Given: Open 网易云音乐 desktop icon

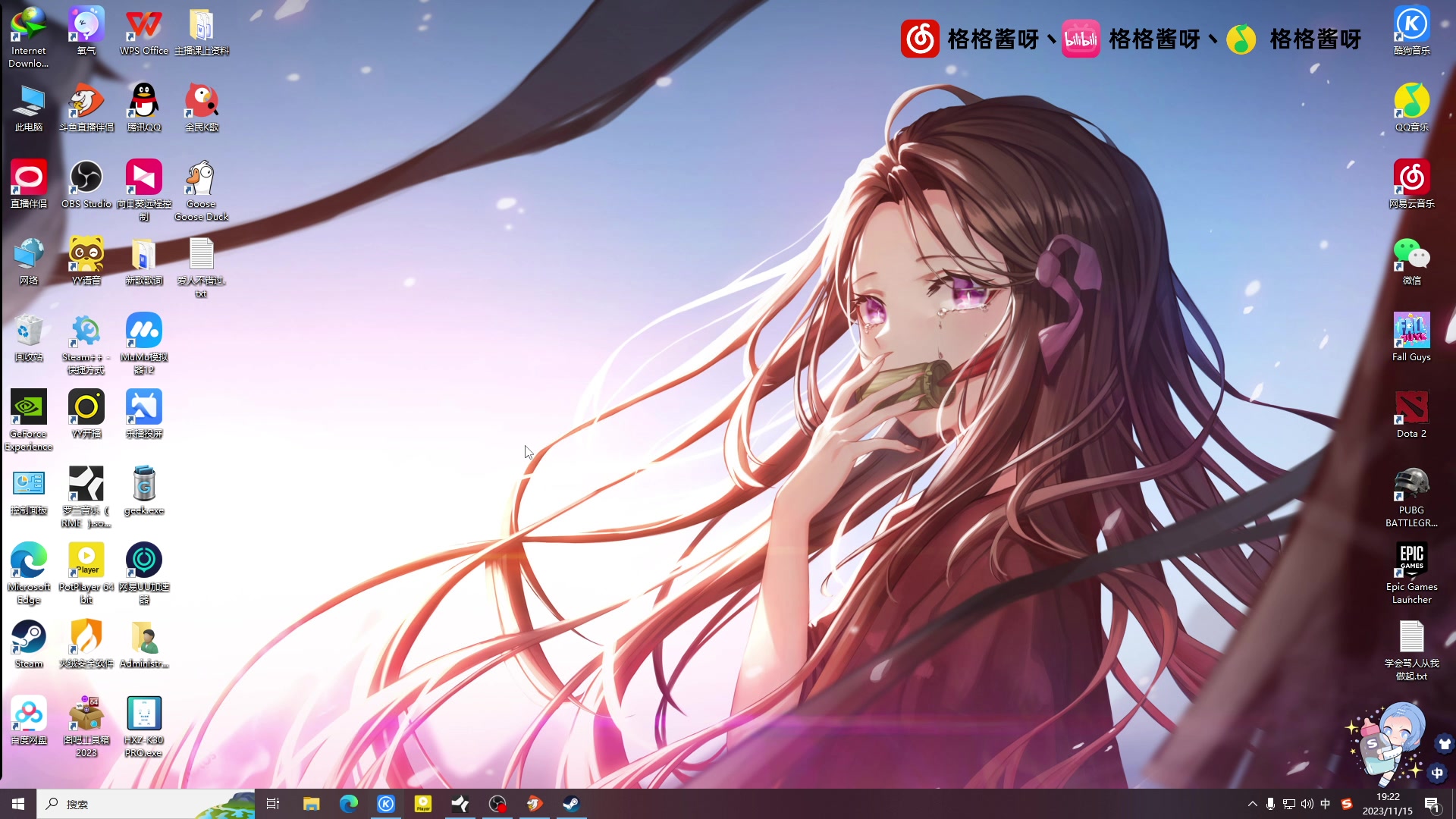Looking at the screenshot, I should pyautogui.click(x=1411, y=184).
